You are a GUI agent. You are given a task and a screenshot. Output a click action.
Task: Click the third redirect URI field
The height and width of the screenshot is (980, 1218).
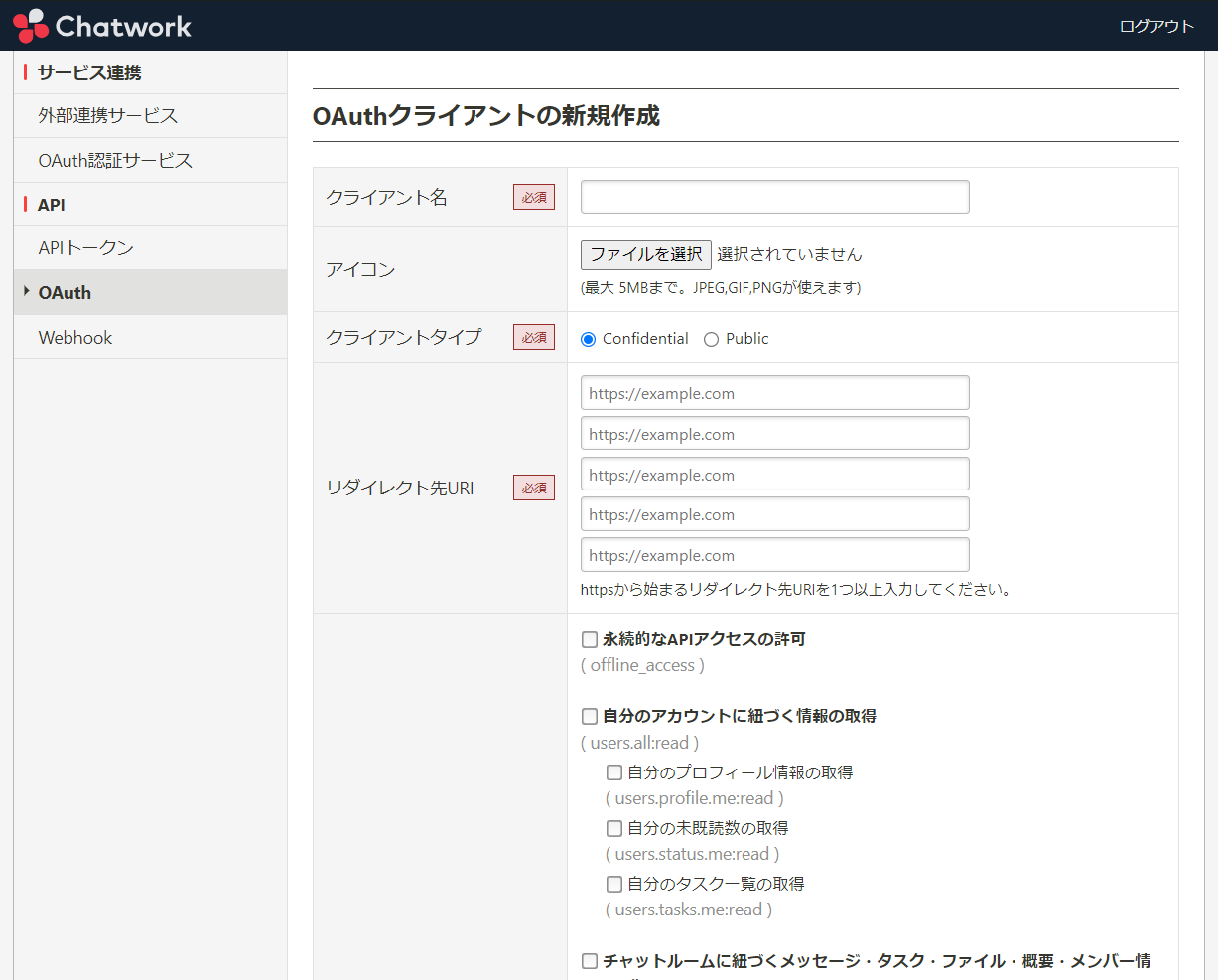click(774, 475)
